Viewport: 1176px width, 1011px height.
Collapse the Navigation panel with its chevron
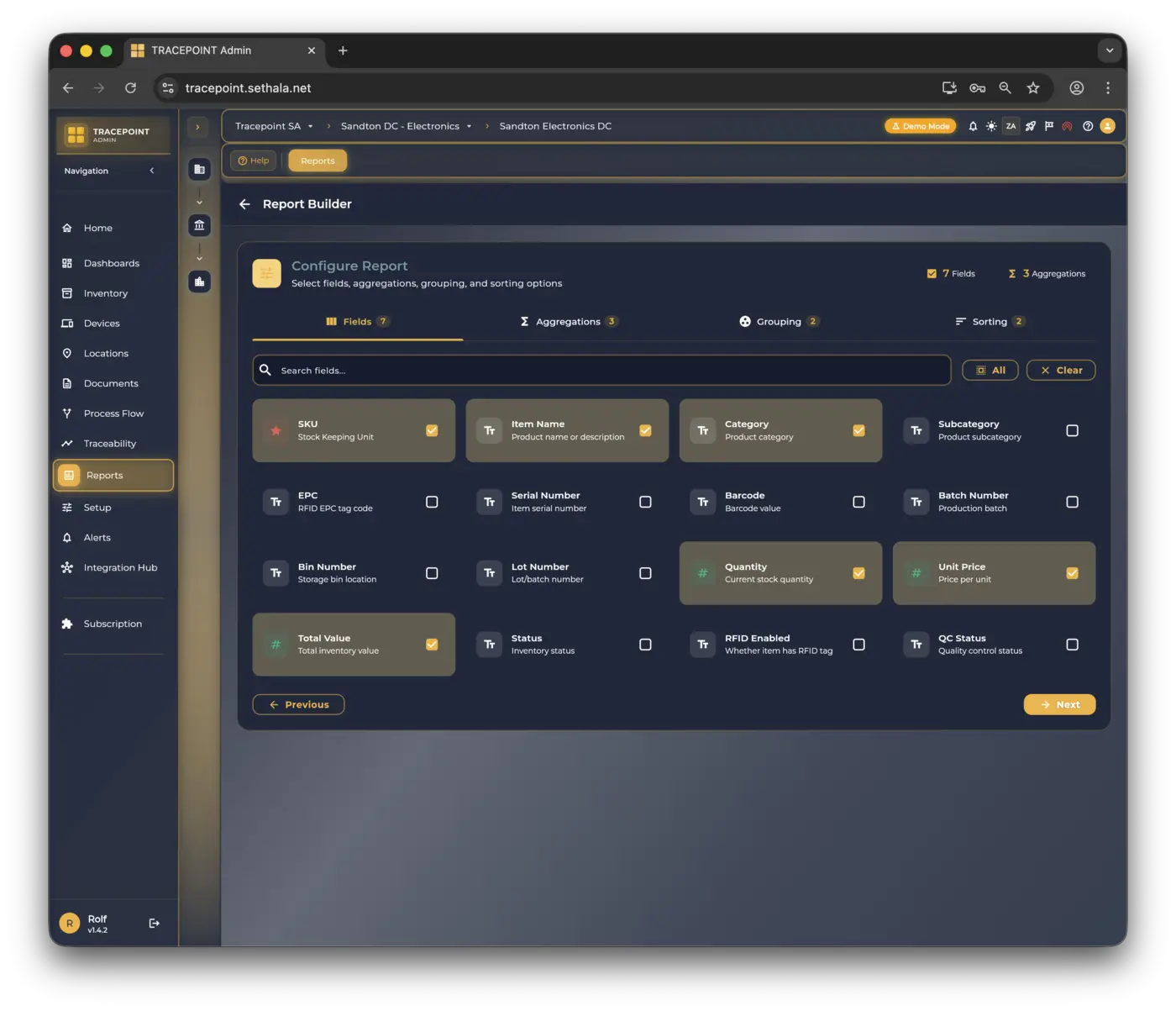tap(152, 171)
